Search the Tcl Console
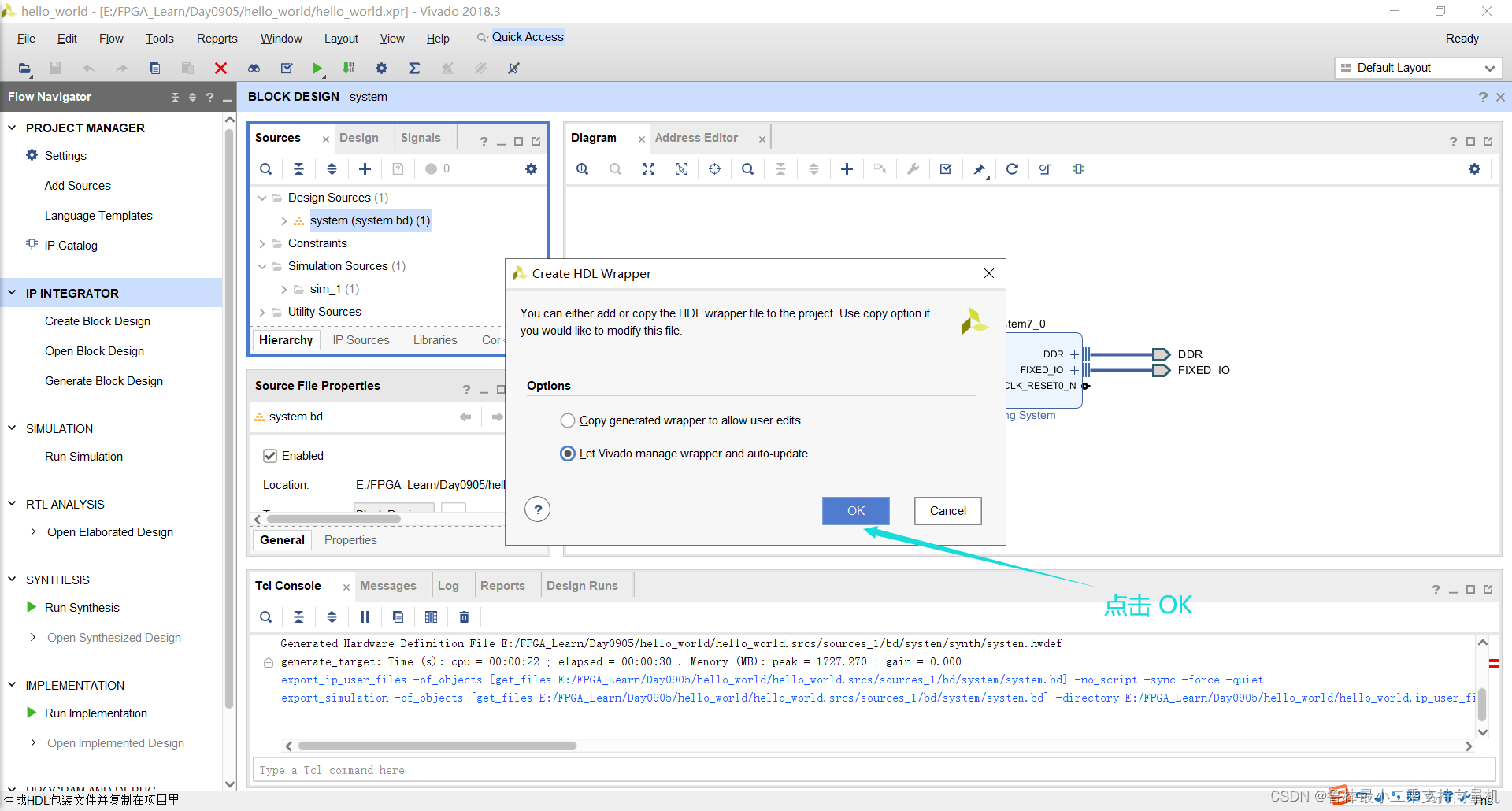Image resolution: width=1512 pixels, height=811 pixels. click(266, 617)
